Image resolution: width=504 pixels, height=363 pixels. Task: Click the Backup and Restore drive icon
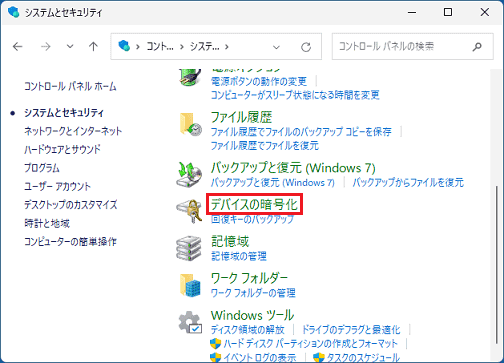(x=189, y=174)
